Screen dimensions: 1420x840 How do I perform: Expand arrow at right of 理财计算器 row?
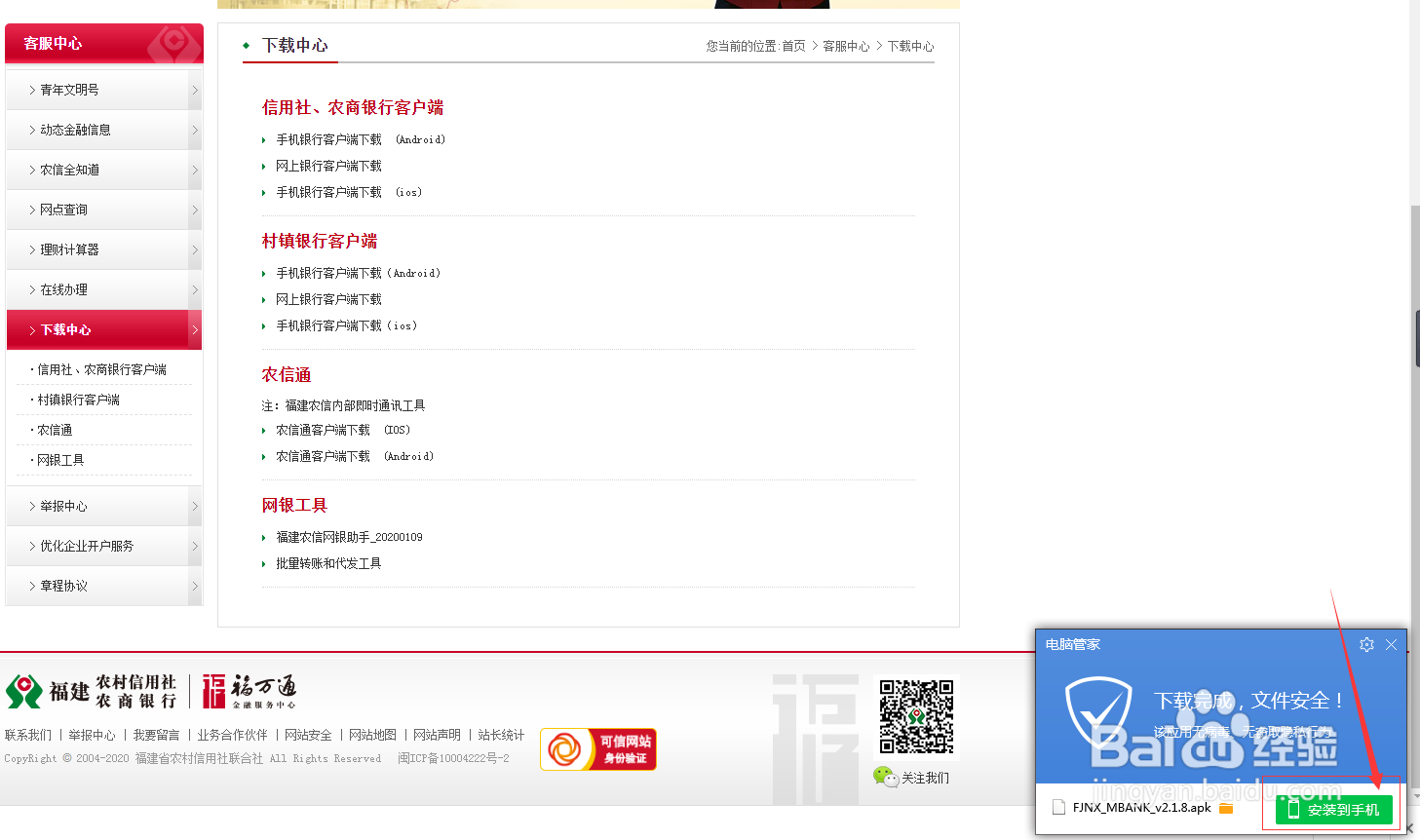[195, 249]
